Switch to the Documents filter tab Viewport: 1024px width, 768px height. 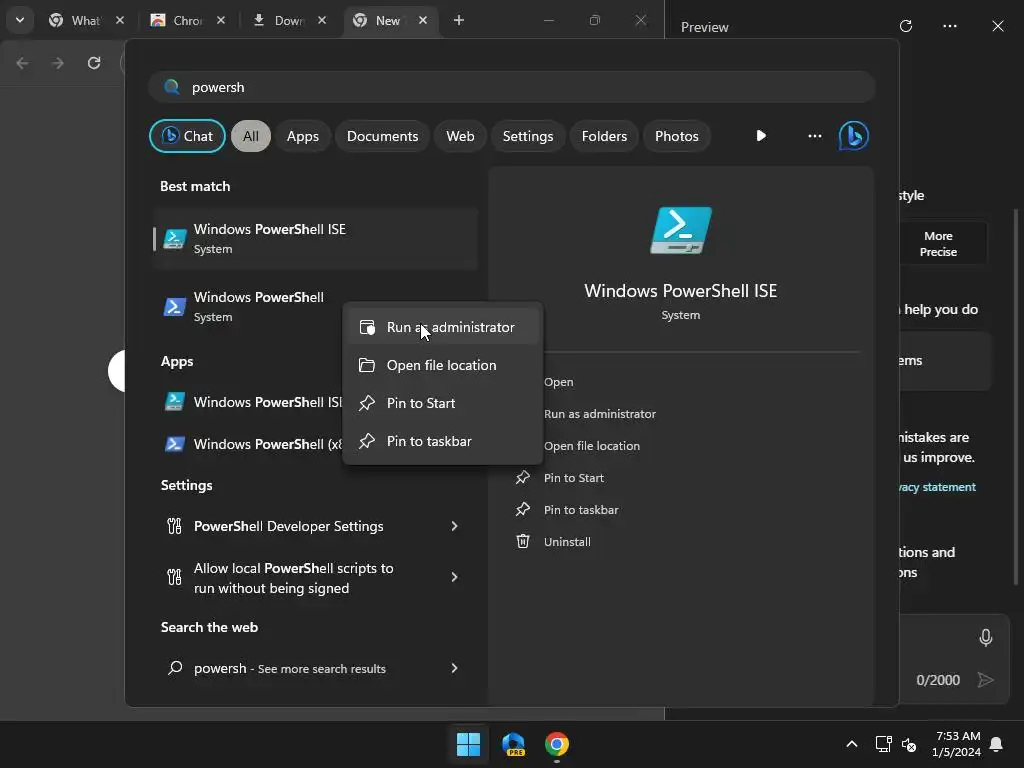[382, 136]
